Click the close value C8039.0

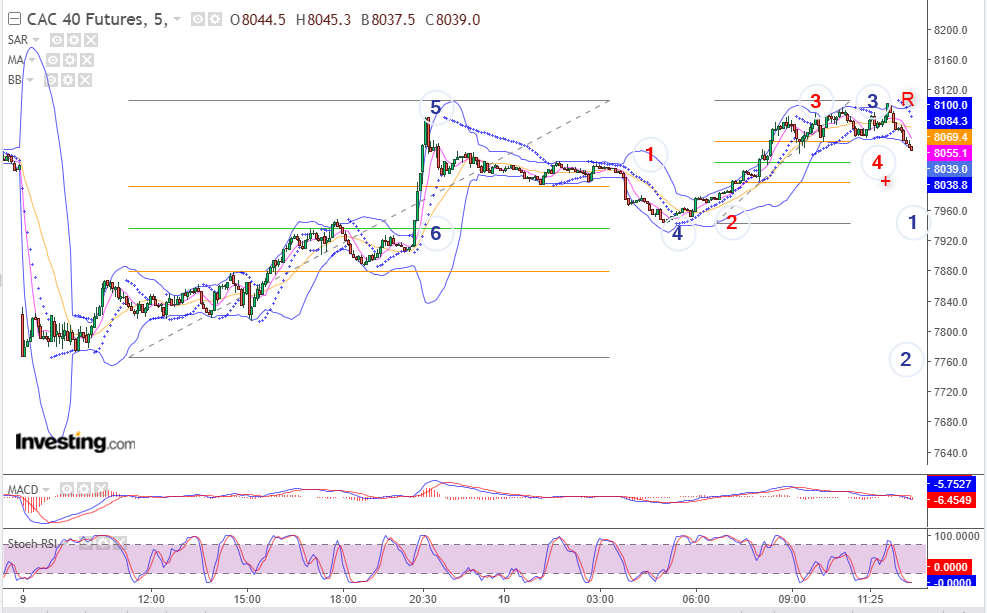point(453,20)
